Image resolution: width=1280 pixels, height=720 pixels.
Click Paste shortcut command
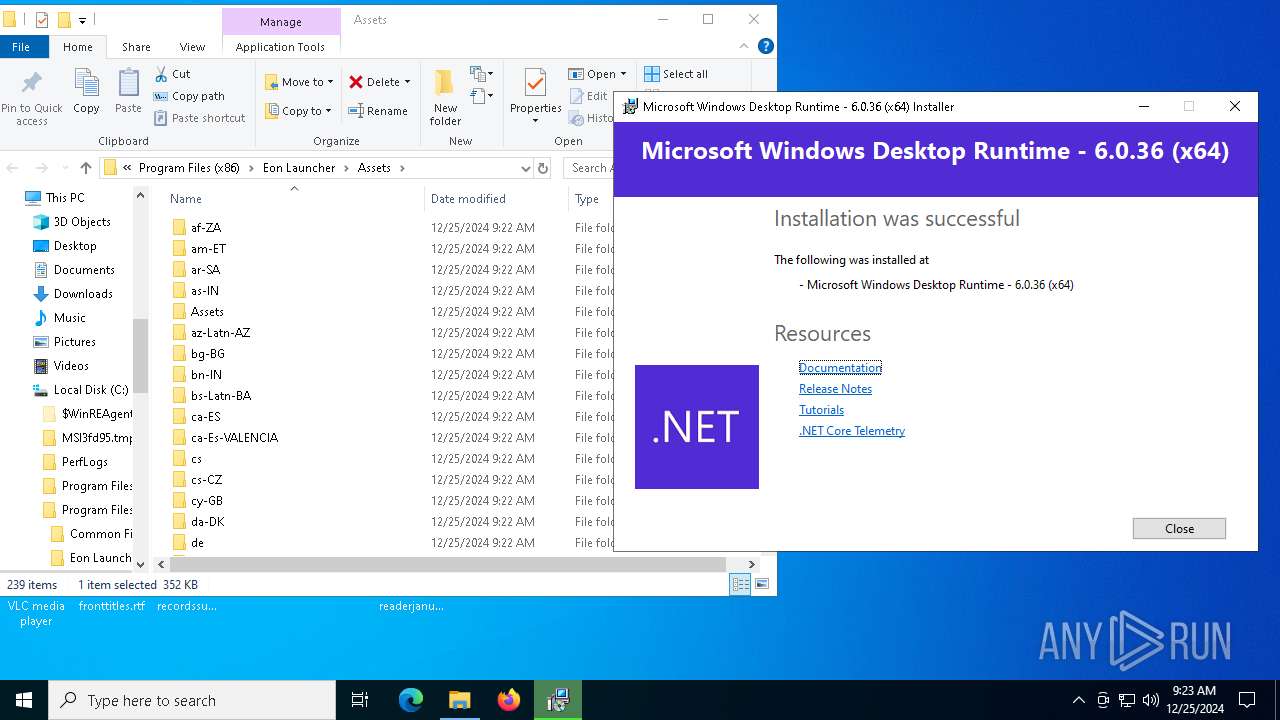[199, 118]
